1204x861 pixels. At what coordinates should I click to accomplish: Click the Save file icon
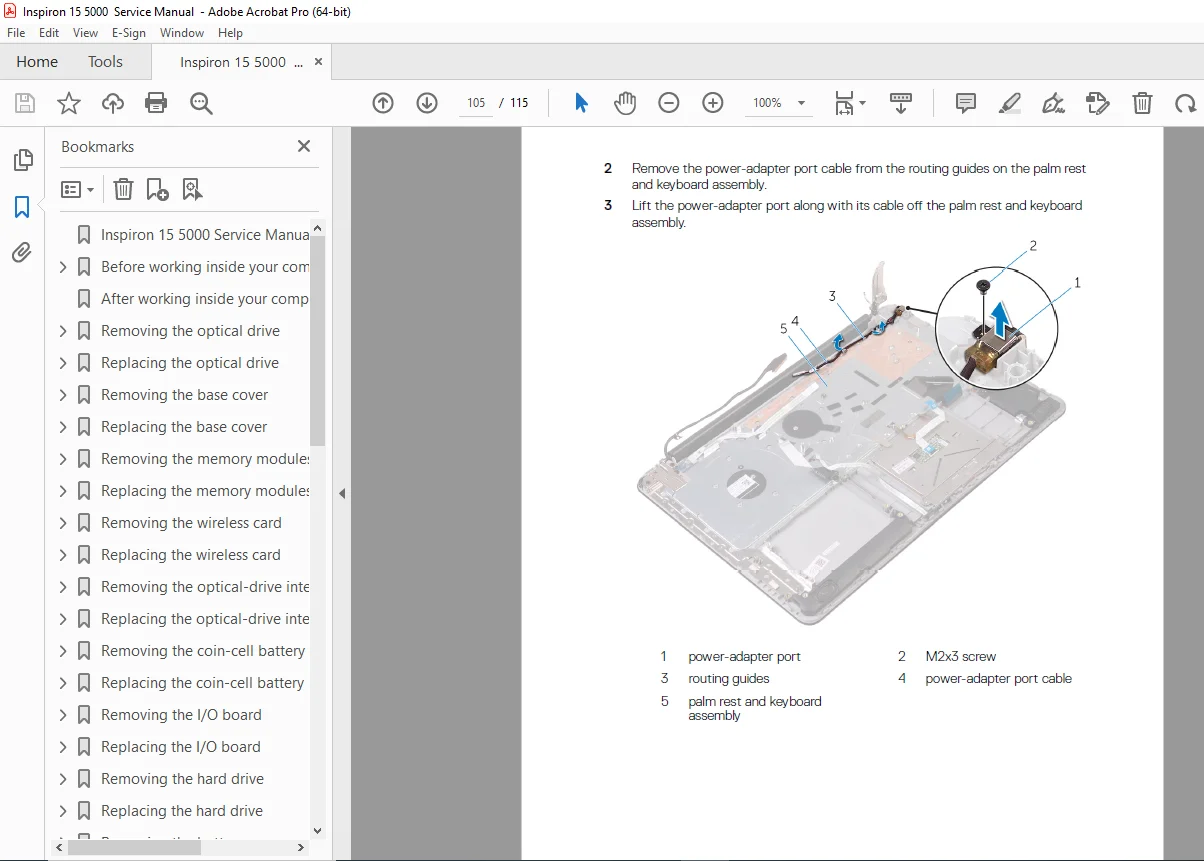(25, 103)
